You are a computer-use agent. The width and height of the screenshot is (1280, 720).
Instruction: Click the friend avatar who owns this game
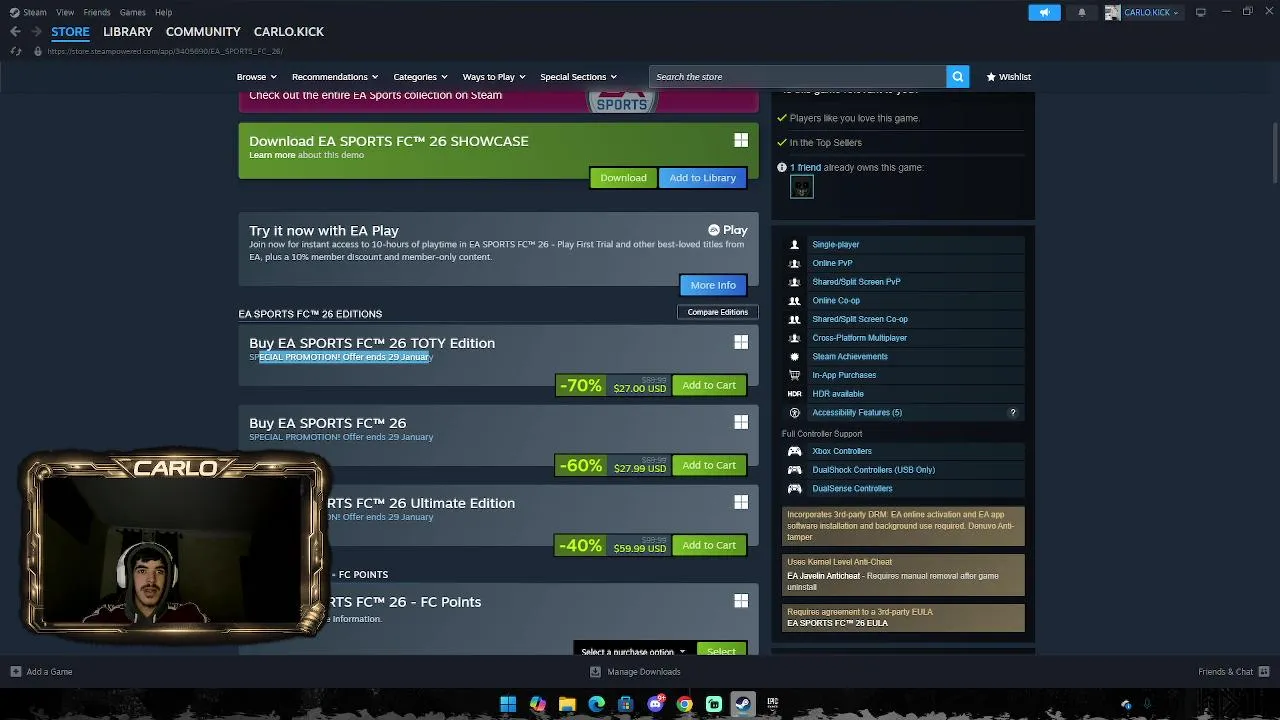pyautogui.click(x=802, y=187)
